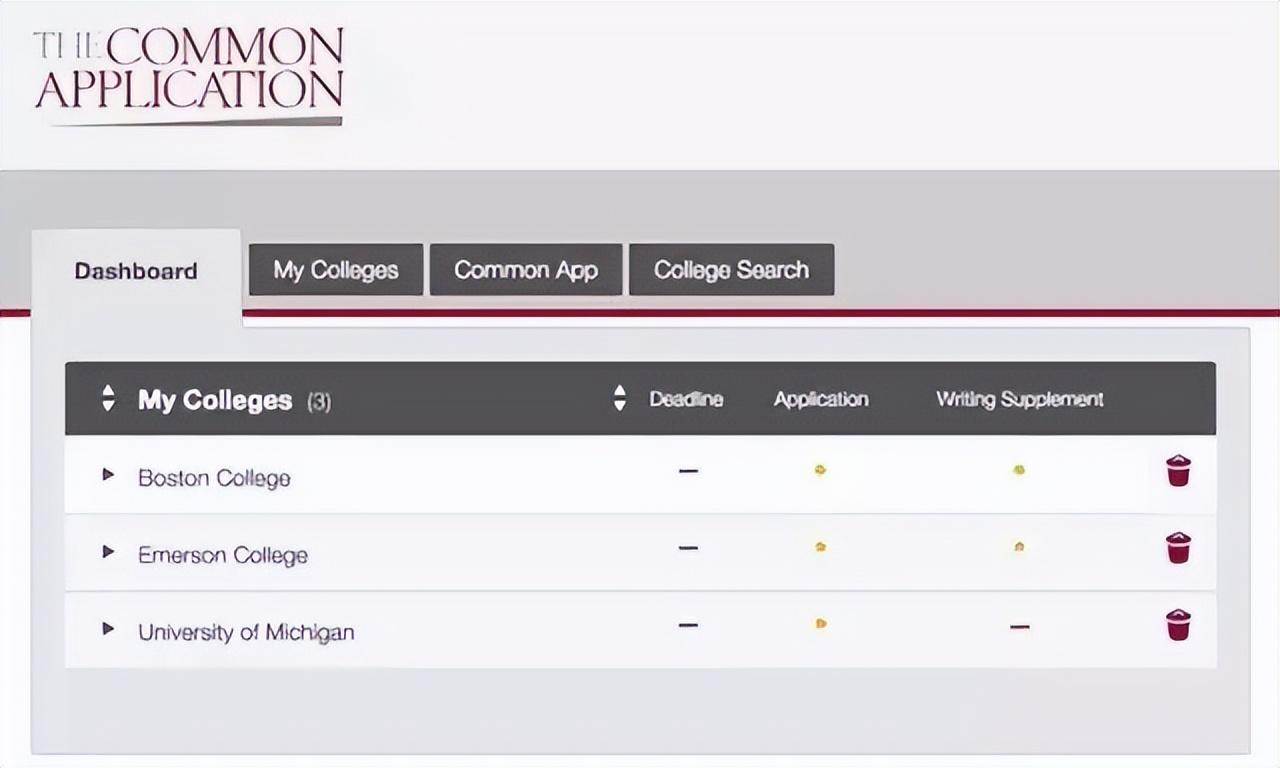Click Boston College writing supplement status dot
Screen dimensions: 1280x768
pyautogui.click(x=1019, y=469)
